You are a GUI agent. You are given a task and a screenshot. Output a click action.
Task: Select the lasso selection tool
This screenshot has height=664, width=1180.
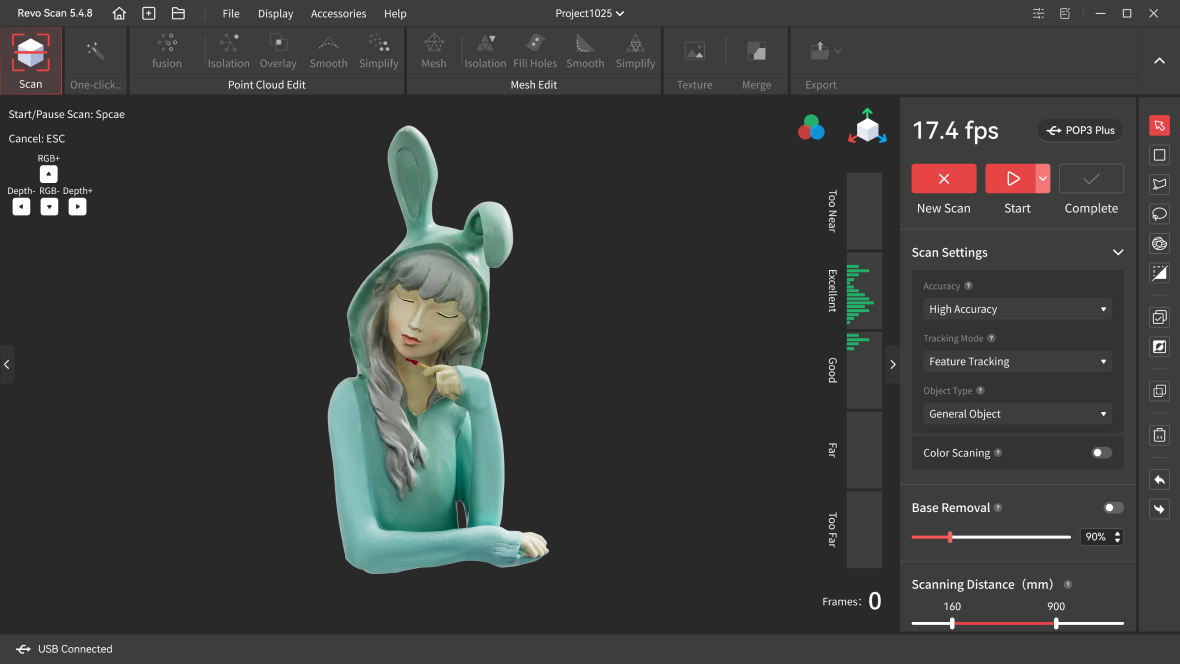click(1159, 214)
